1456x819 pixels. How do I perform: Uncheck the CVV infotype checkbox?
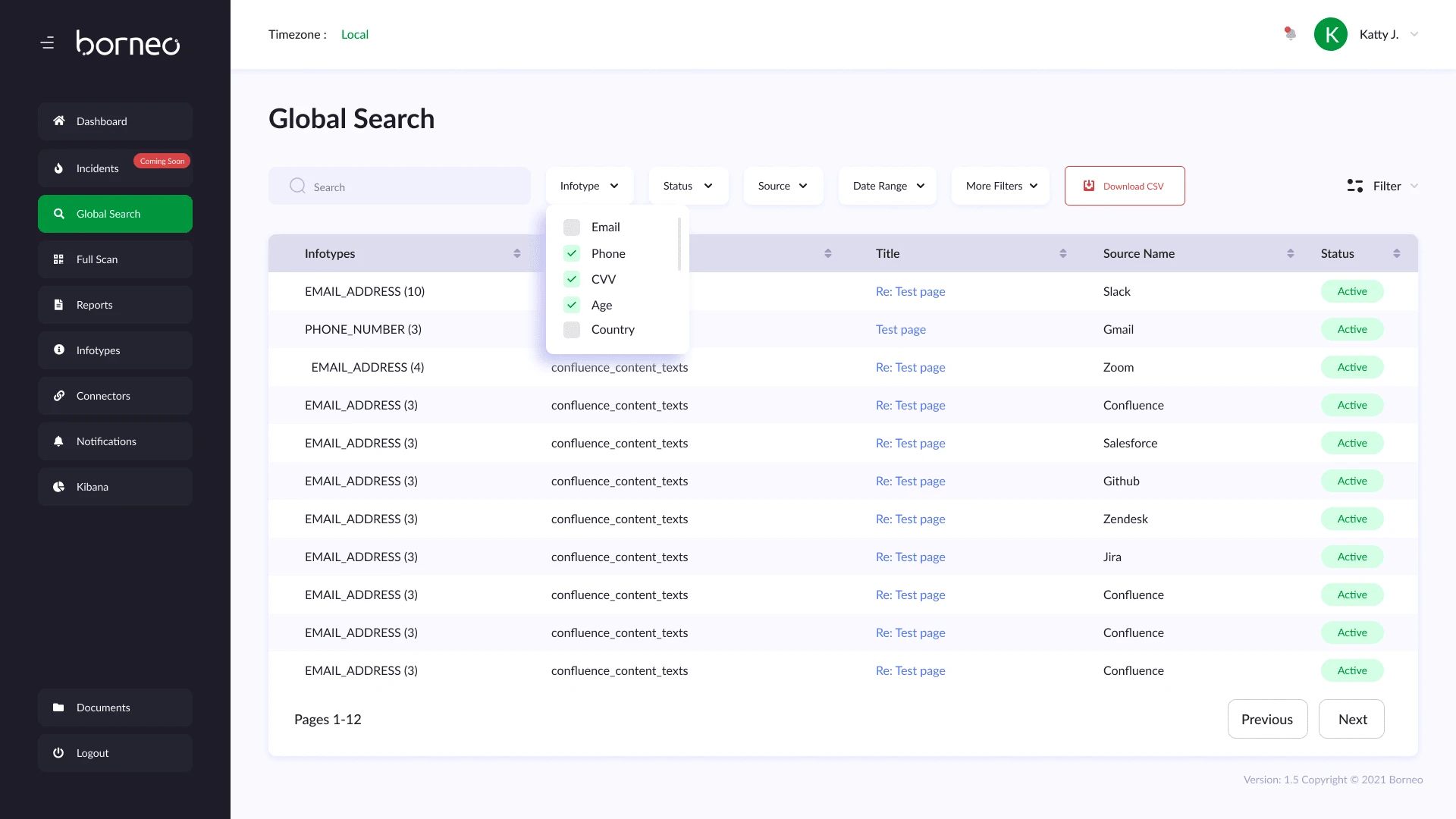pyautogui.click(x=572, y=279)
